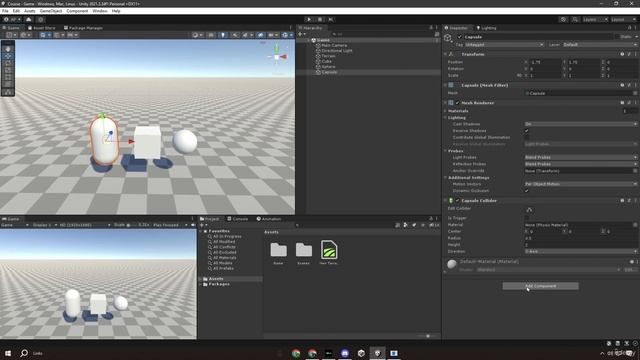Viewport: 640px width, 360px height.
Task: Open the Package Manager tab
Action: click(83, 28)
